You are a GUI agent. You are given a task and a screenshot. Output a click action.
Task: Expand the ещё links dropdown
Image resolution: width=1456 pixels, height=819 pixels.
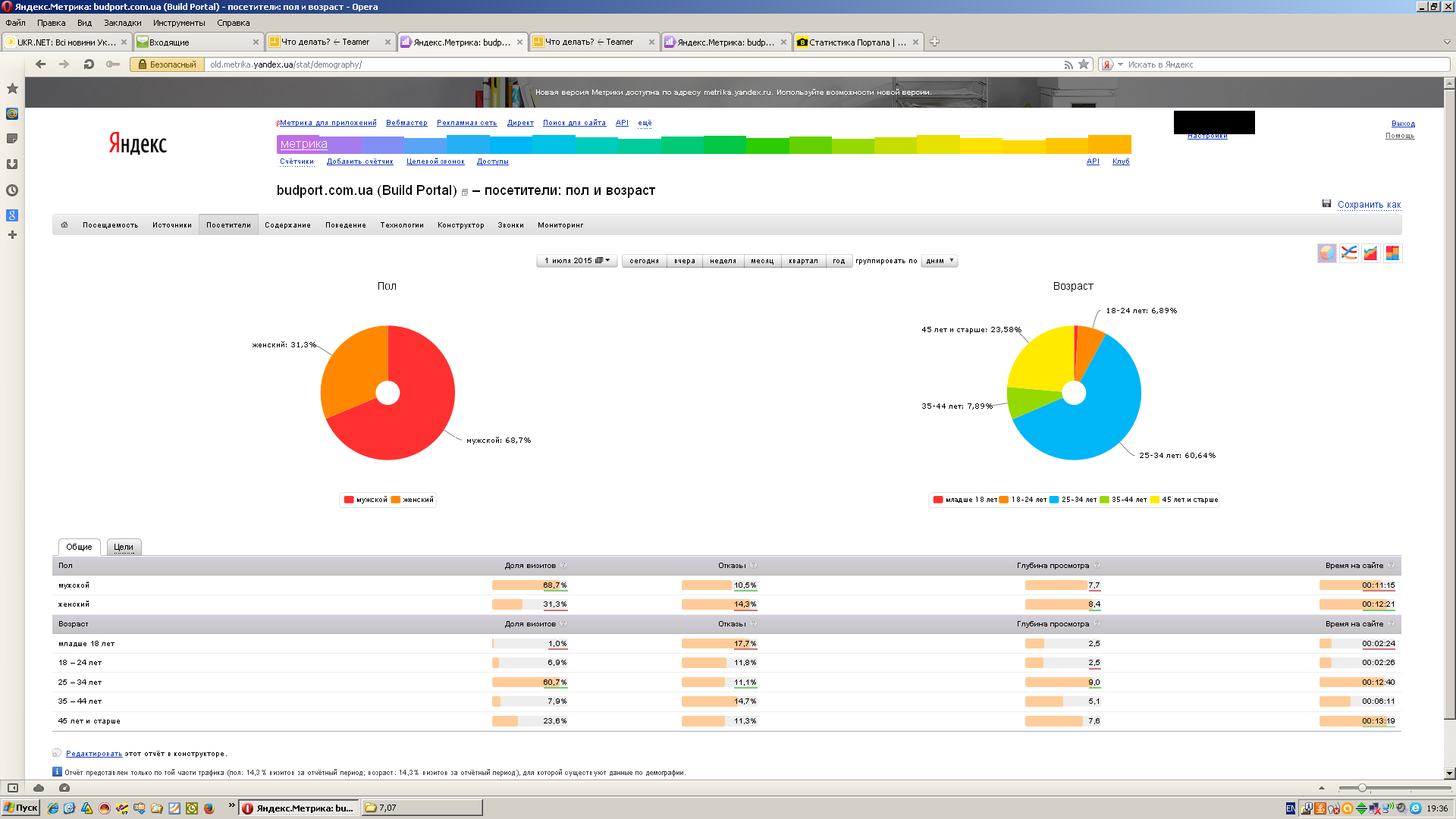pos(645,123)
